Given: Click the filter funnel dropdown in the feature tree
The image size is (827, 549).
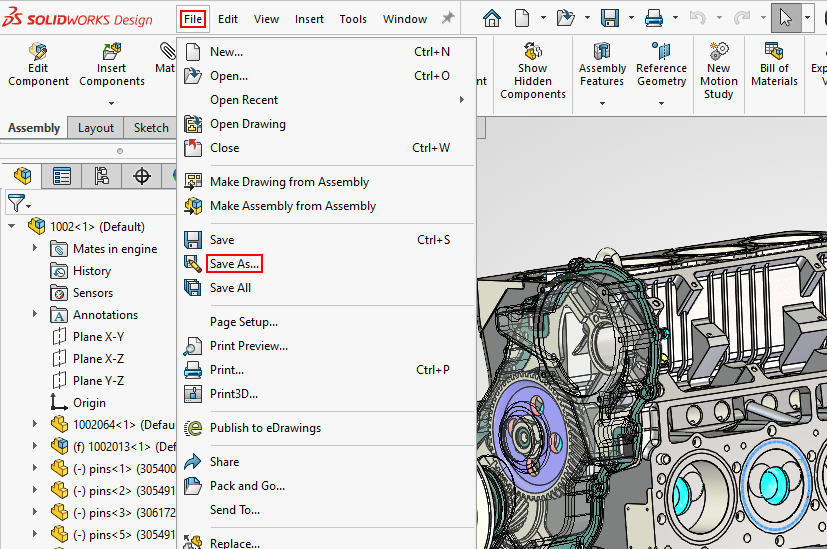Looking at the screenshot, I should 19,203.
